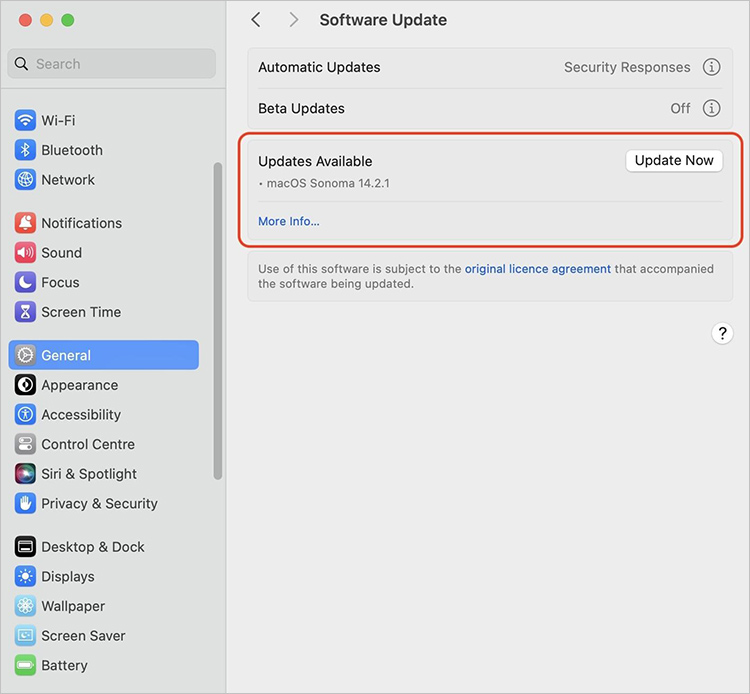The height and width of the screenshot is (694, 750).
Task: Open help with the question mark button
Action: pyautogui.click(x=722, y=333)
